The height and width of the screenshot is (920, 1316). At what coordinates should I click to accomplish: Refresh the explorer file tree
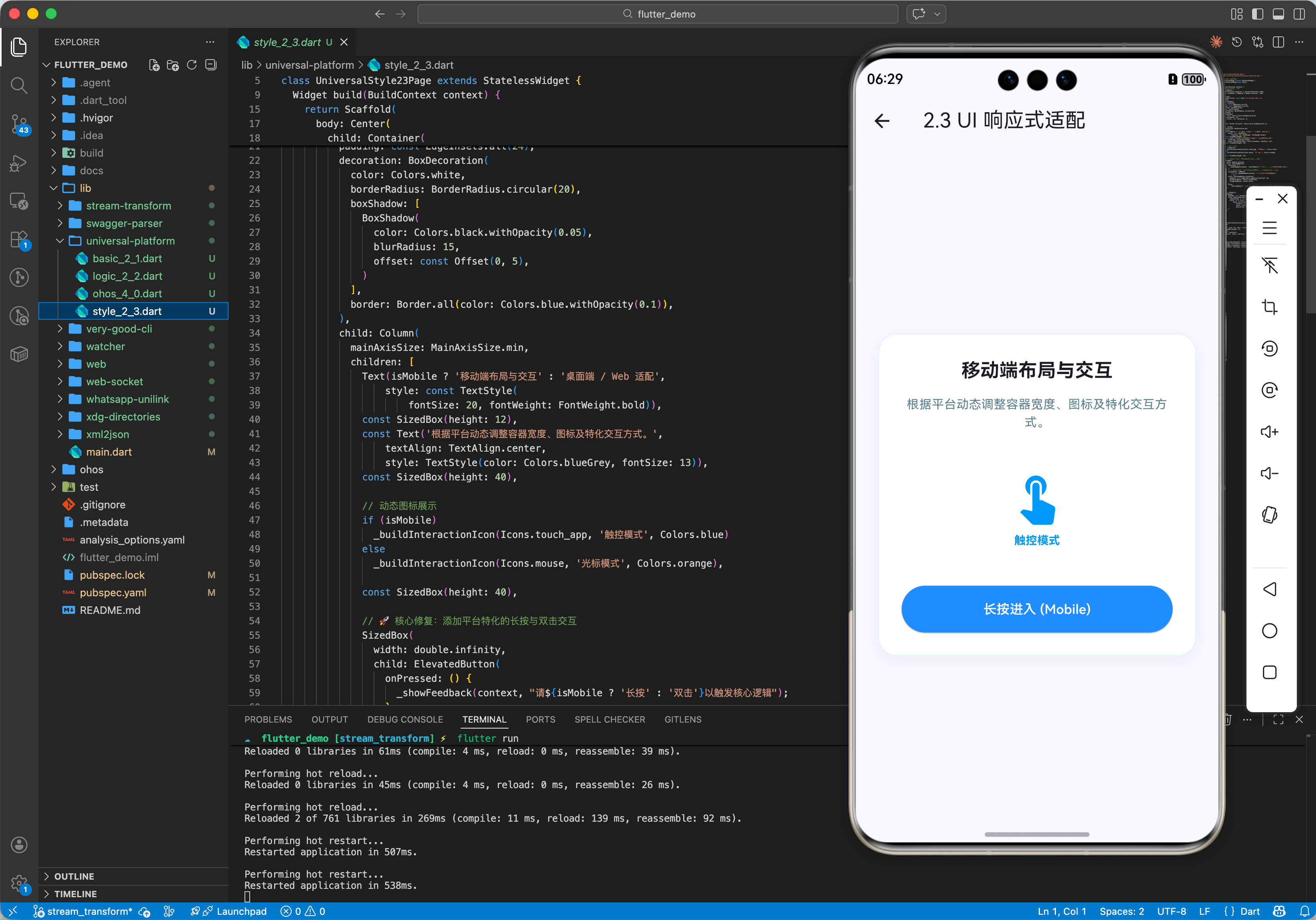pos(191,65)
